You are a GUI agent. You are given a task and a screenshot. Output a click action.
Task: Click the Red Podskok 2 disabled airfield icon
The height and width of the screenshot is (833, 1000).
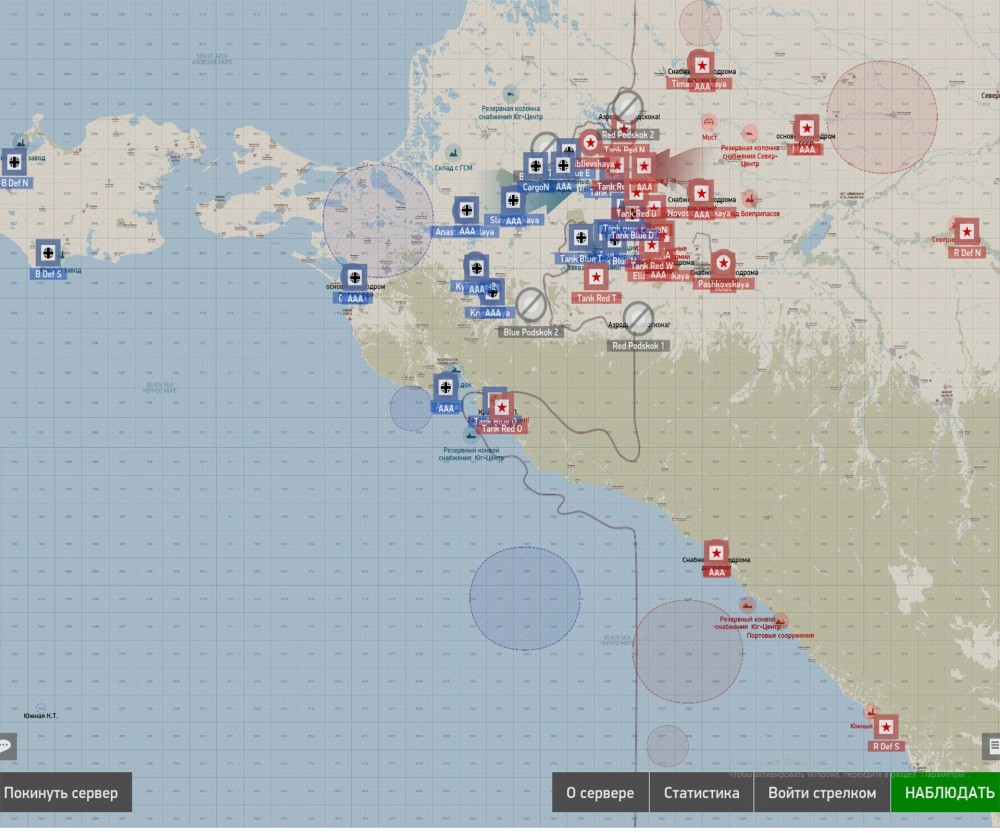(628, 105)
